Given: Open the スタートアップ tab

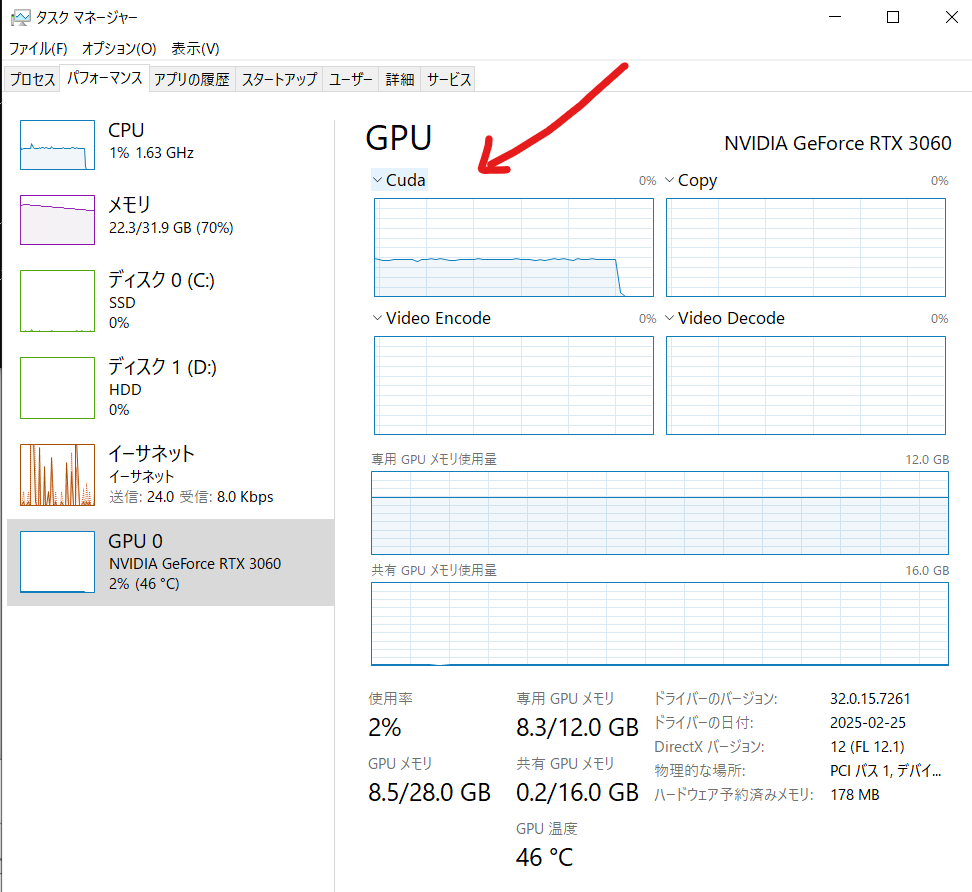Looking at the screenshot, I should tap(279, 79).
